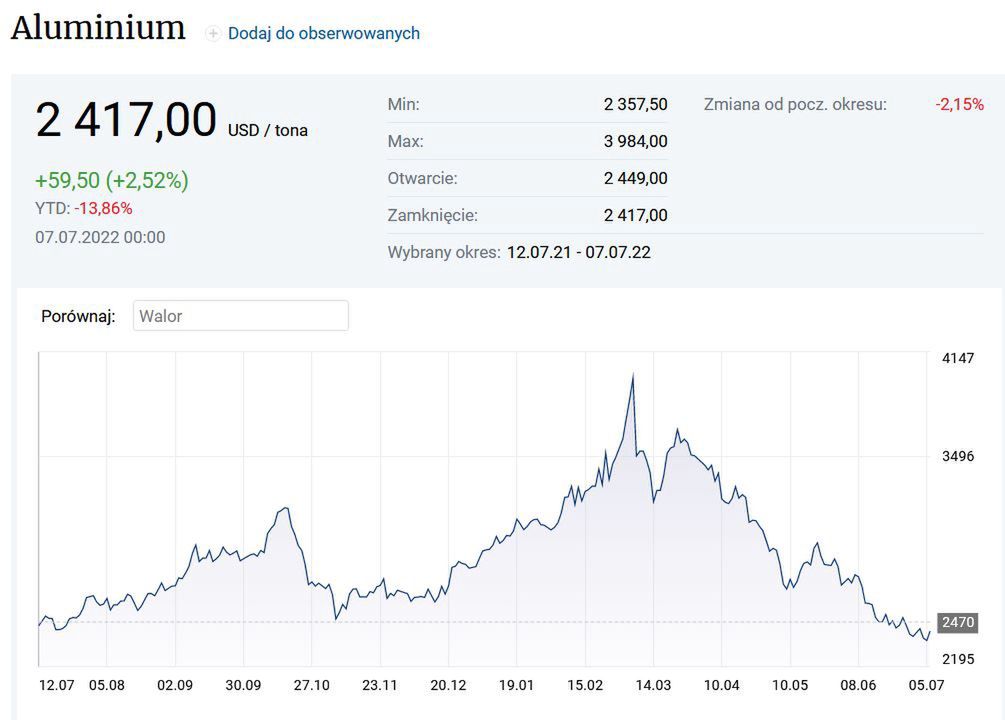Image resolution: width=1005 pixels, height=720 pixels.
Task: Click the selected period 12.07.21 - 07.07.22
Action: coord(579,252)
